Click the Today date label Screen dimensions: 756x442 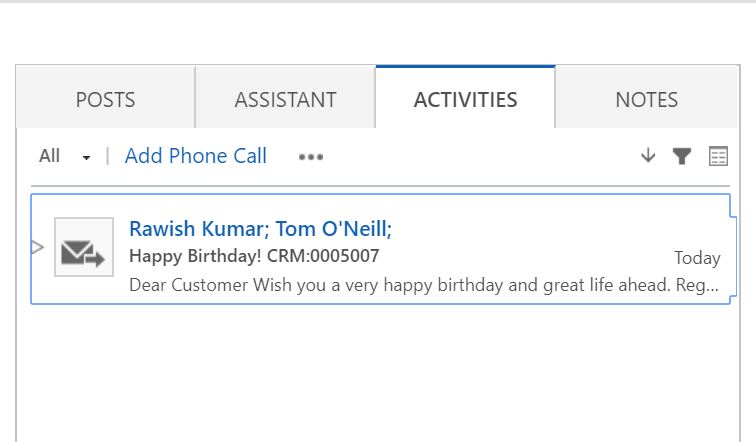click(x=697, y=258)
